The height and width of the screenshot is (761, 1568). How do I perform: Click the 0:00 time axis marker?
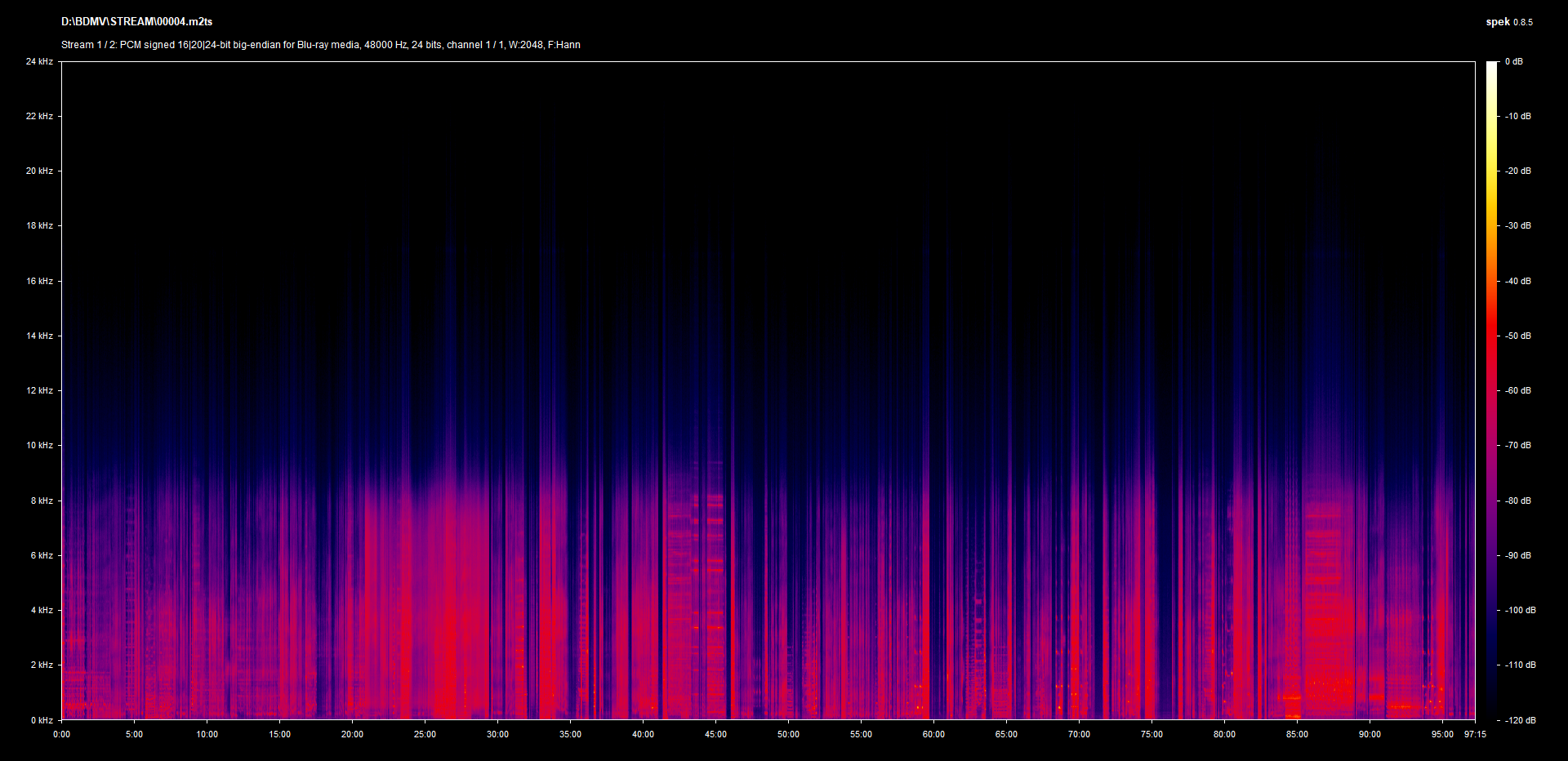point(62,735)
